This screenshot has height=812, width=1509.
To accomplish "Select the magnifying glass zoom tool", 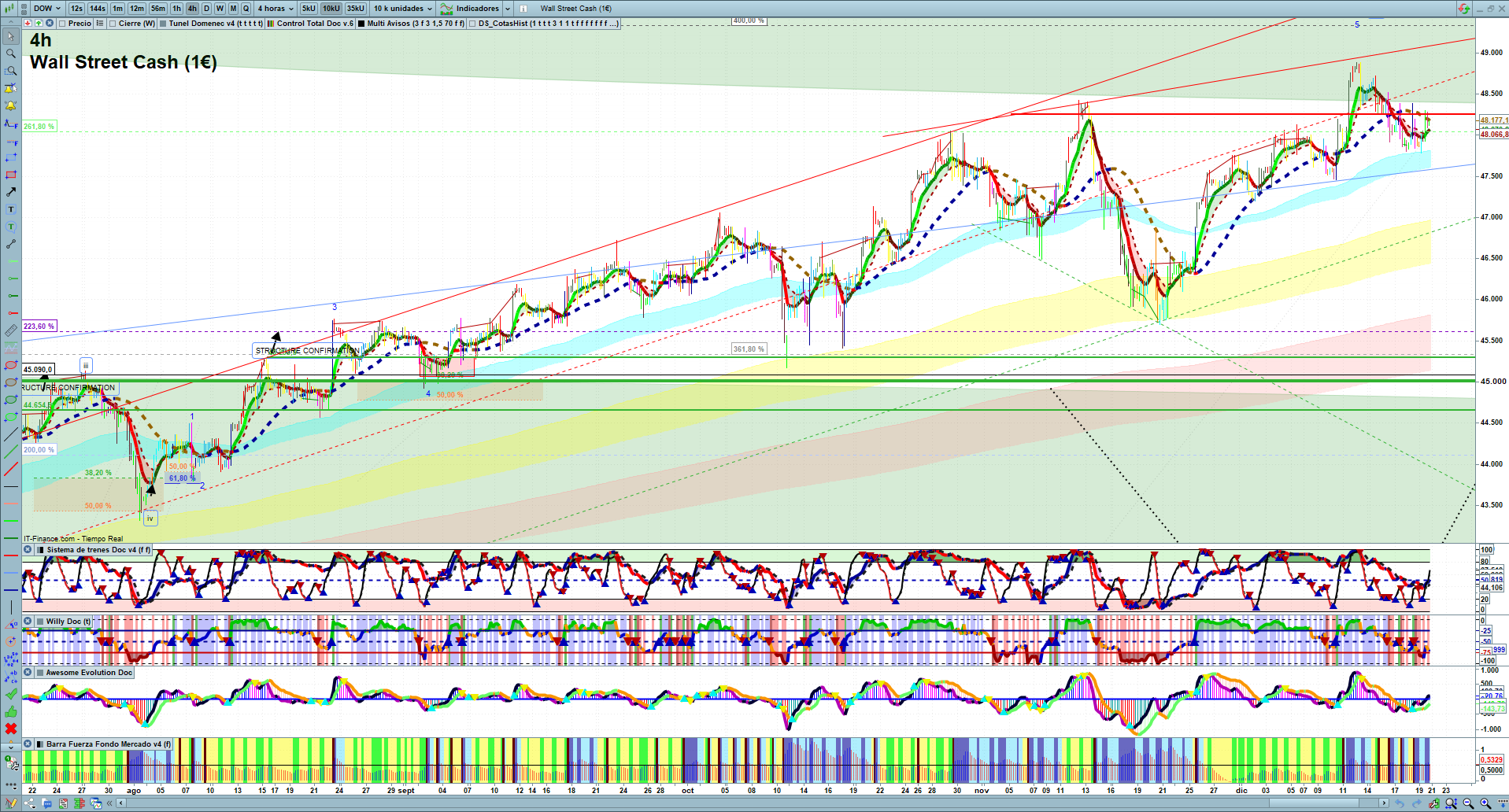I will (11, 54).
